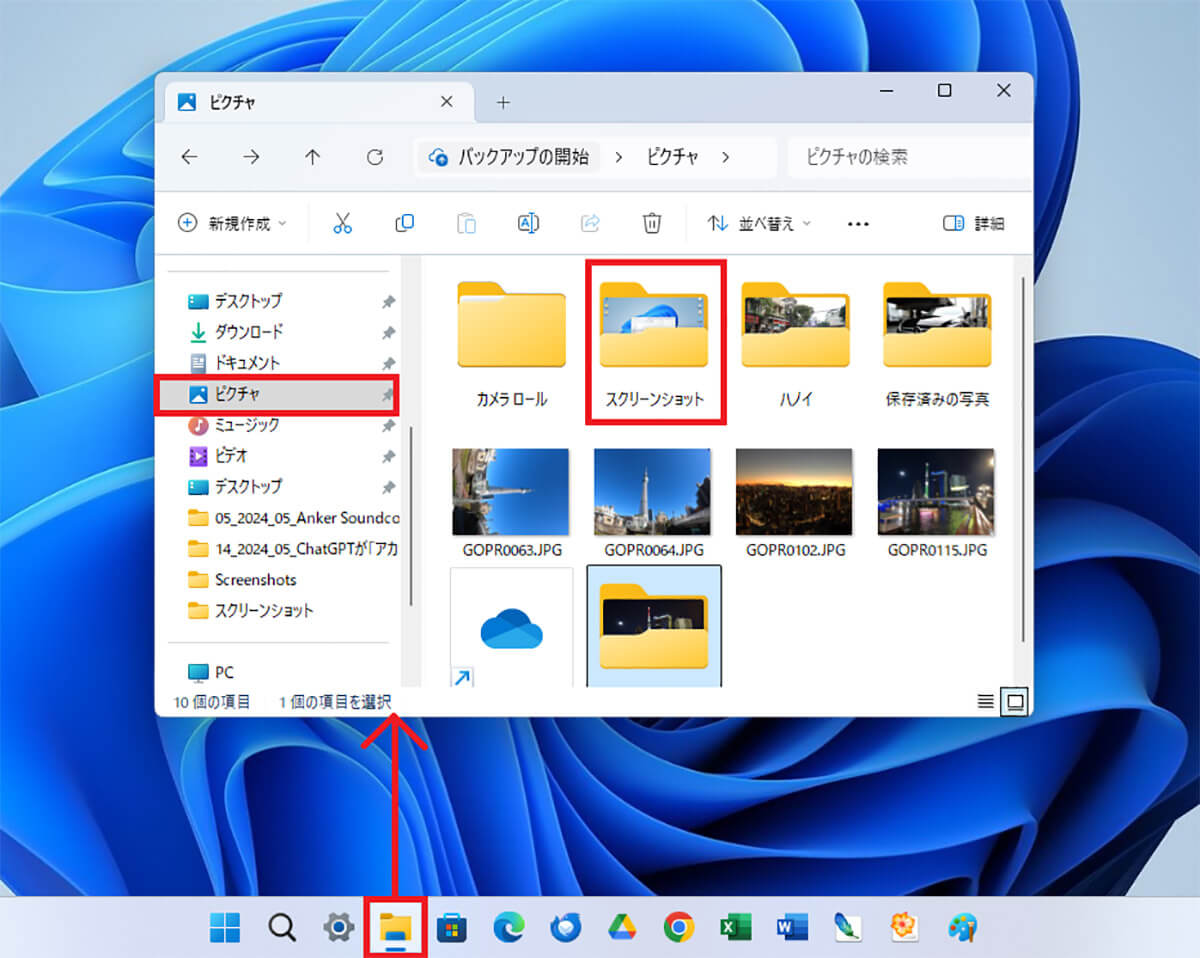
Task: Launch Google Drive from taskbar
Action: (x=622, y=928)
